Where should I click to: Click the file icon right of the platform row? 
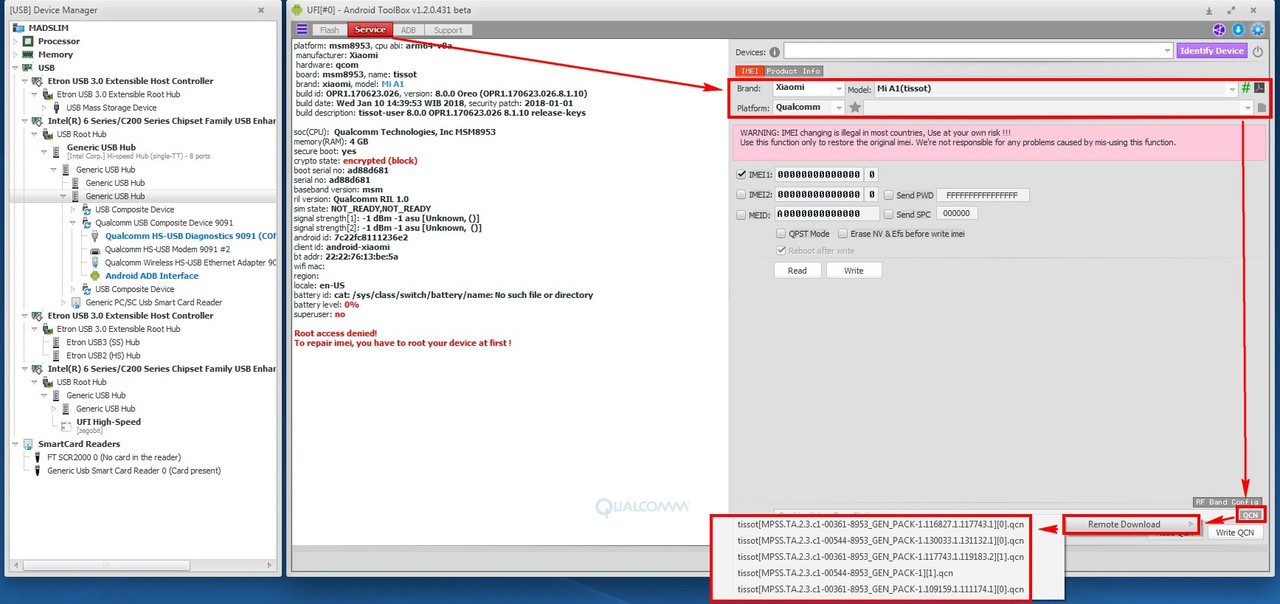[x=1262, y=108]
